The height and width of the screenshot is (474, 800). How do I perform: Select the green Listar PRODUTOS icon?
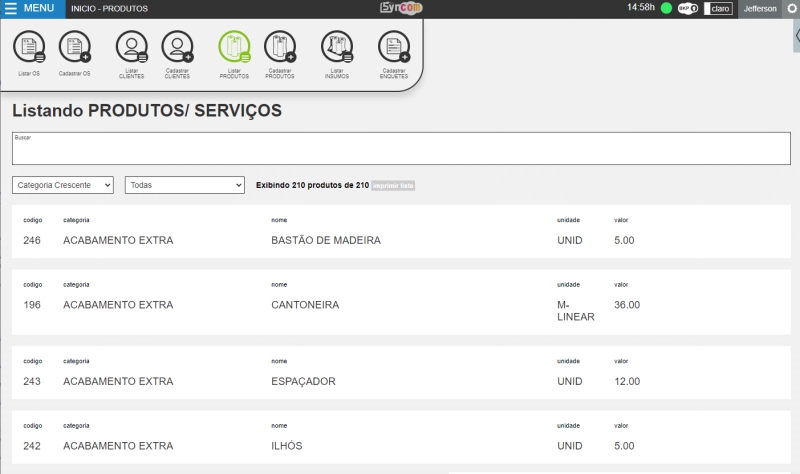click(234, 47)
